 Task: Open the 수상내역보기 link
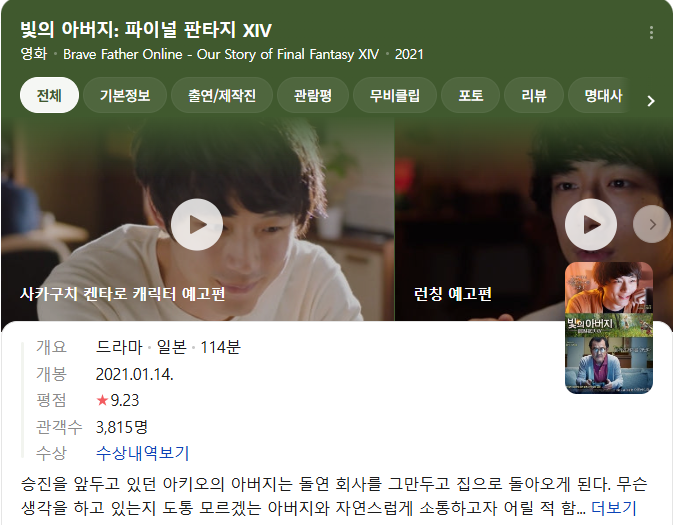point(142,453)
